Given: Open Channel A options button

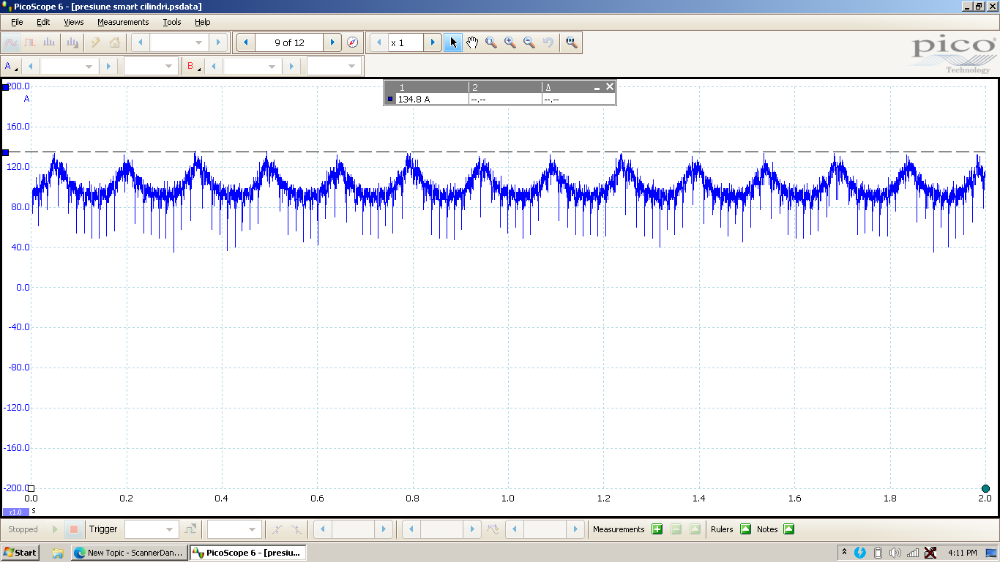Looking at the screenshot, I should tap(11, 66).
